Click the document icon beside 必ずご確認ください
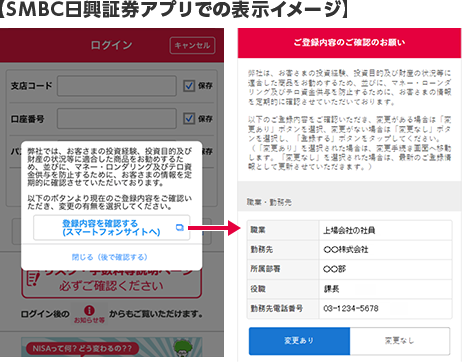This screenshot has width=462, height=362. tap(33, 279)
